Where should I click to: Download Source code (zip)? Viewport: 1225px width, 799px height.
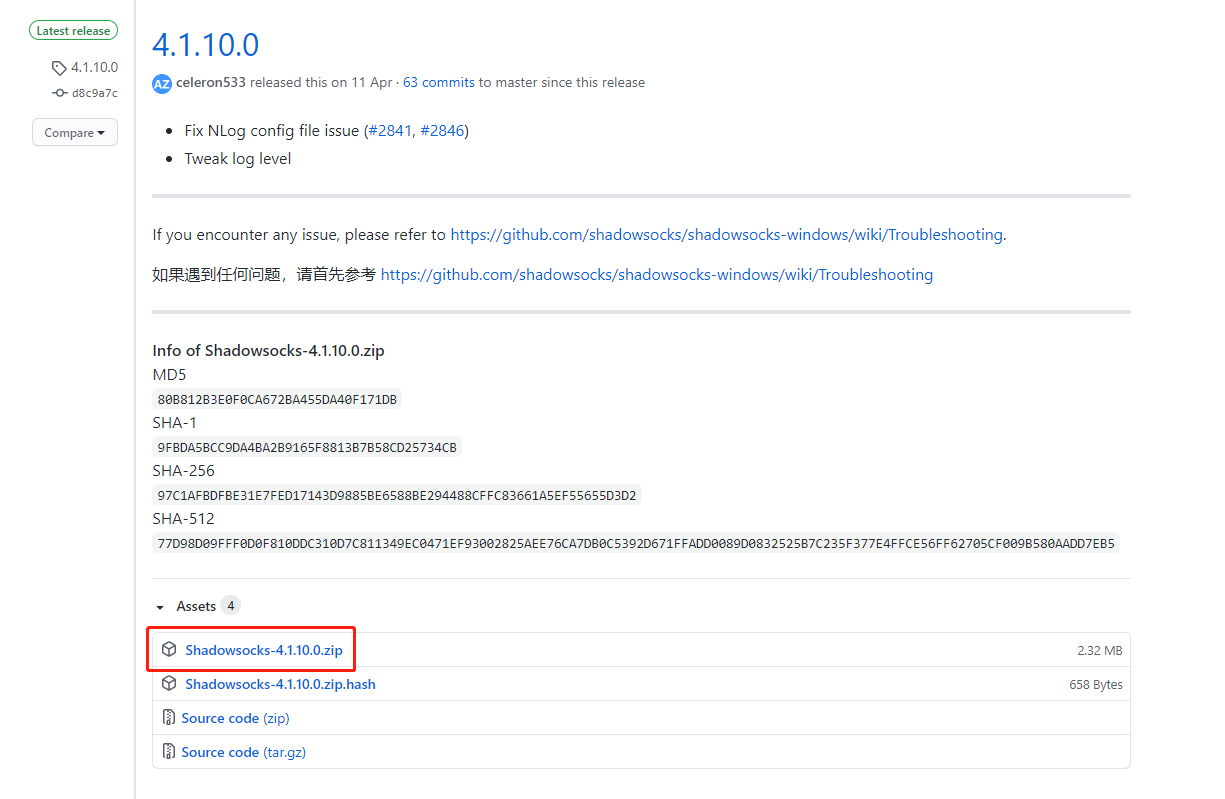(x=235, y=718)
